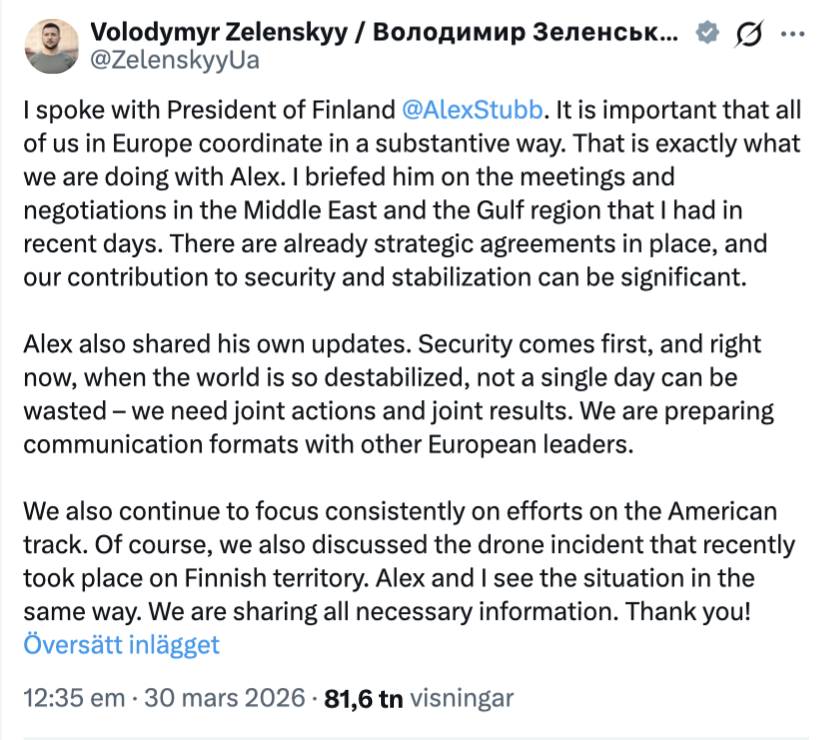Open the 12:35 em post timestamp
Image resolution: width=826 pixels, height=740 pixels.
(x=71, y=698)
